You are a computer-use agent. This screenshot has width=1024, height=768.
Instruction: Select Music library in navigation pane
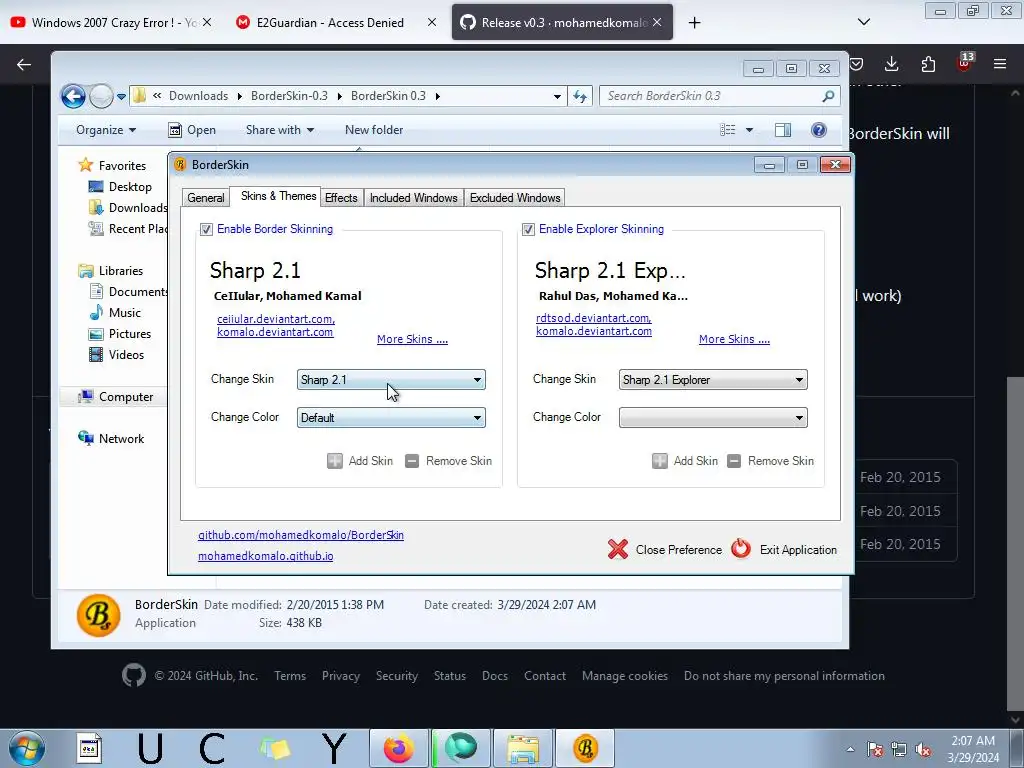[115, 313]
